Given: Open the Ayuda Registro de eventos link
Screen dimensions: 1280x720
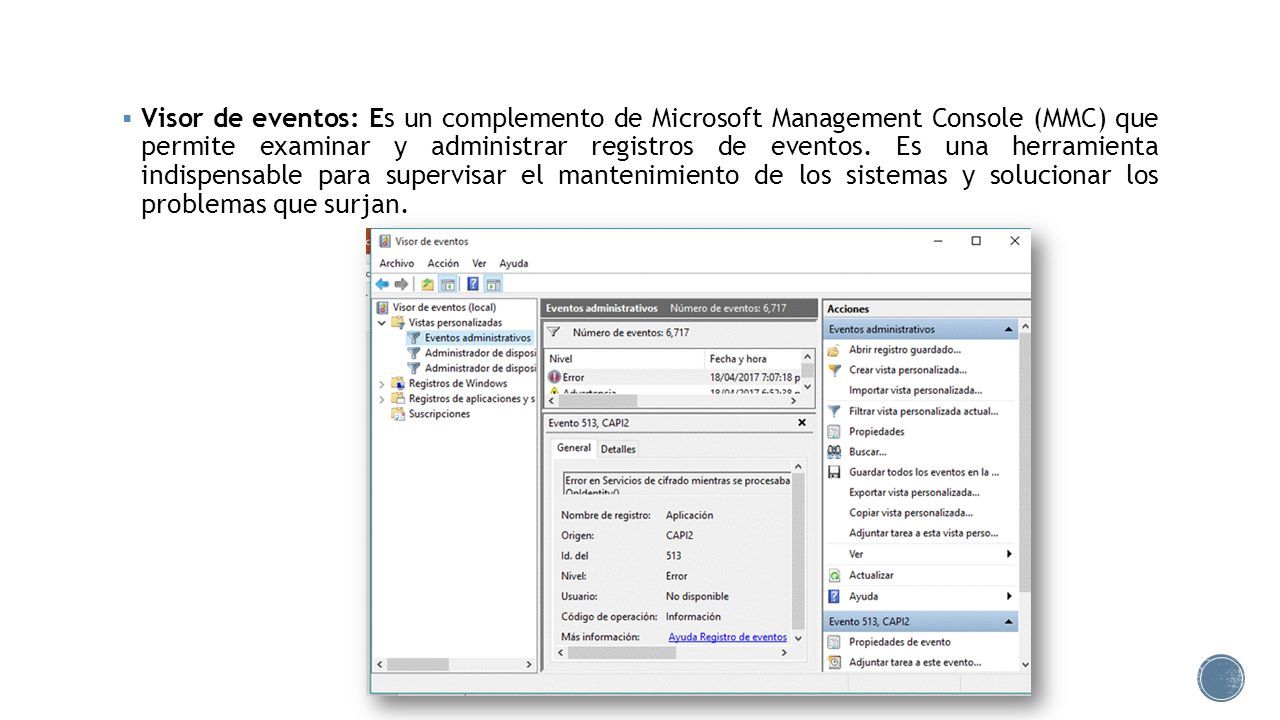Looking at the screenshot, I should tap(727, 637).
